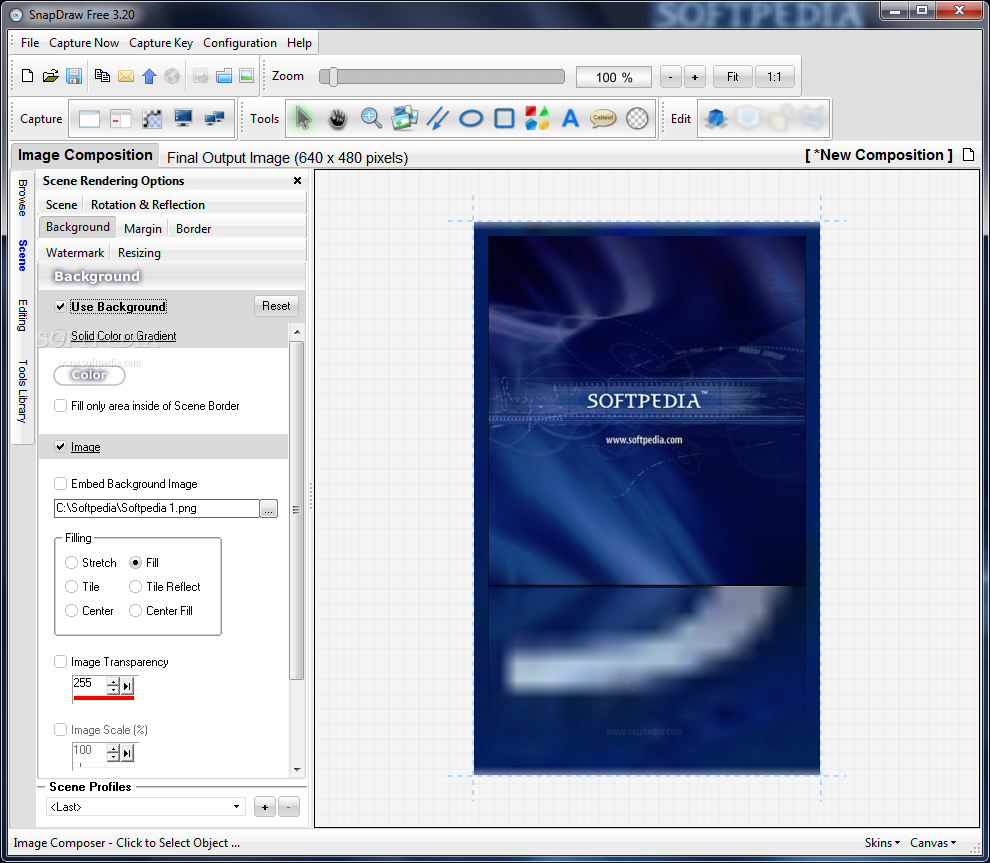
Task: Save with the floppy disk icon
Action: pos(74,76)
